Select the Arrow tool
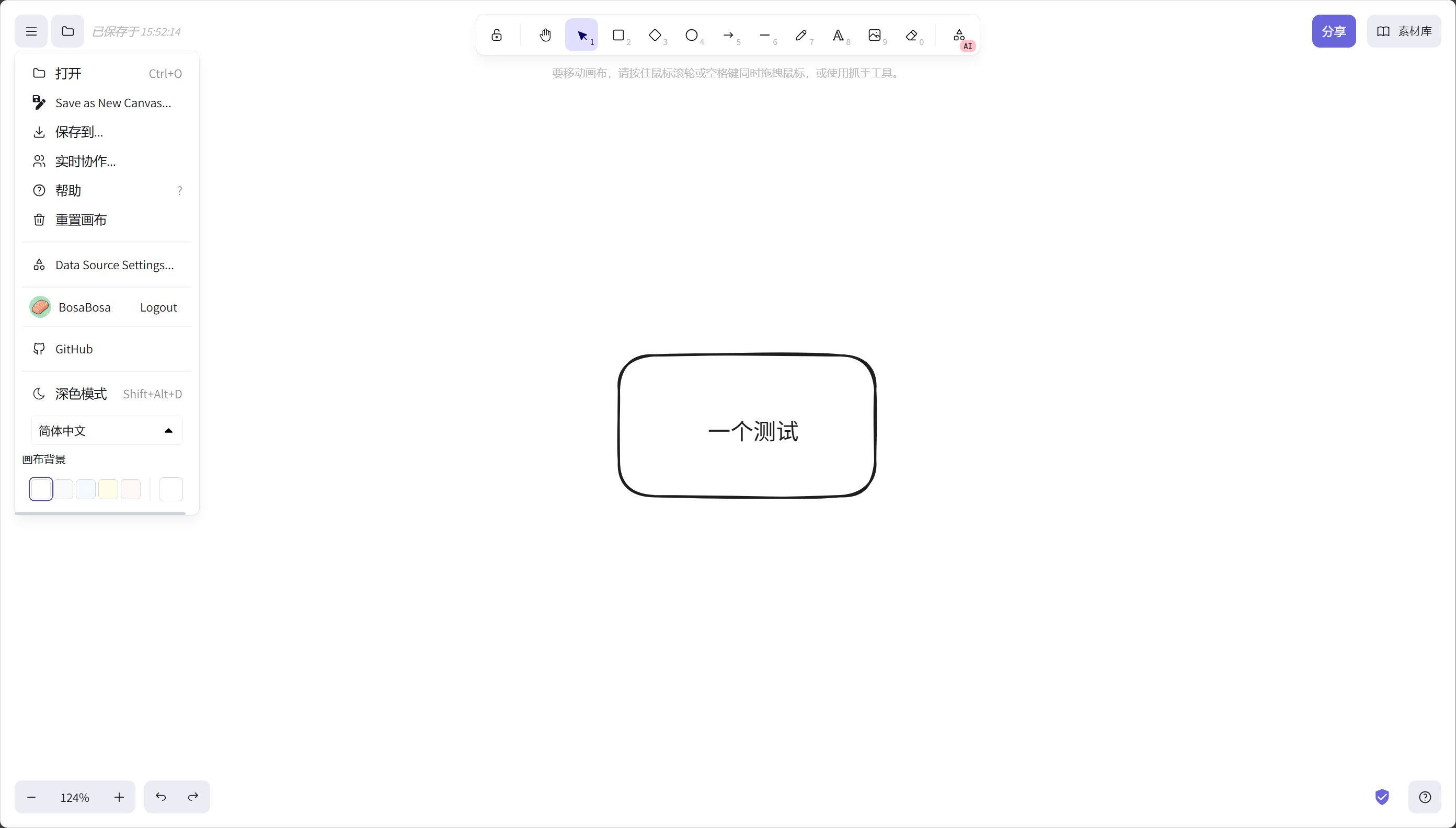 [x=728, y=35]
